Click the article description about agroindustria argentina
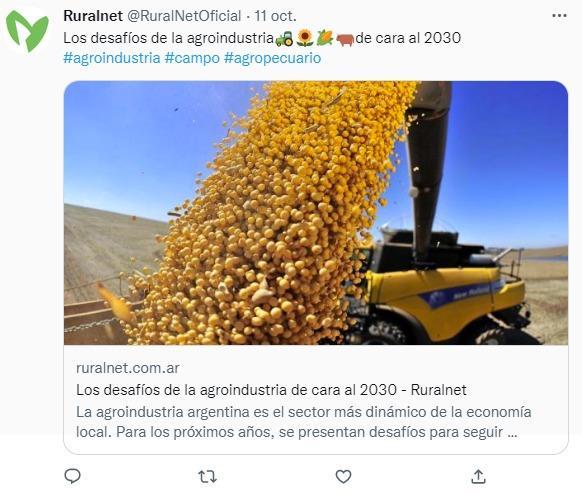The height and width of the screenshot is (494, 582). (x=304, y=422)
